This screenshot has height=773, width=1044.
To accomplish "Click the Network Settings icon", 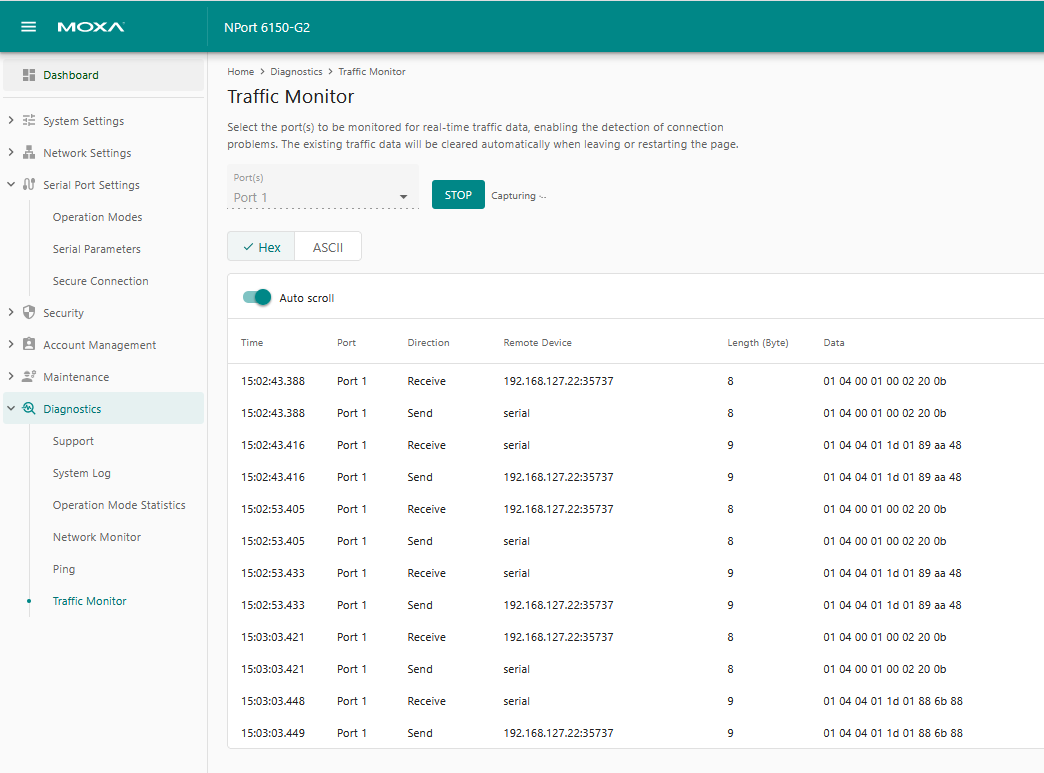I will pyautogui.click(x=29, y=153).
